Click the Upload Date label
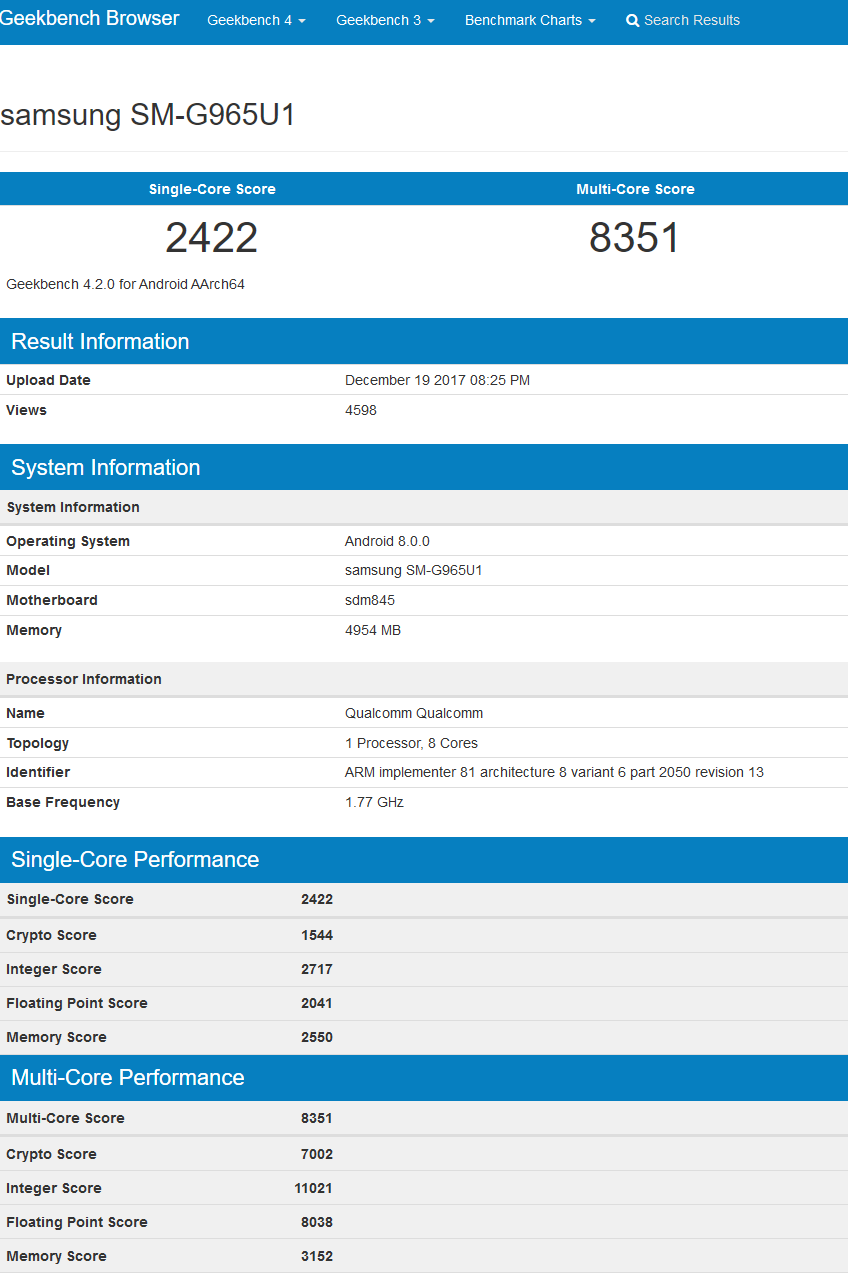The width and height of the screenshot is (848, 1273). click(x=48, y=380)
